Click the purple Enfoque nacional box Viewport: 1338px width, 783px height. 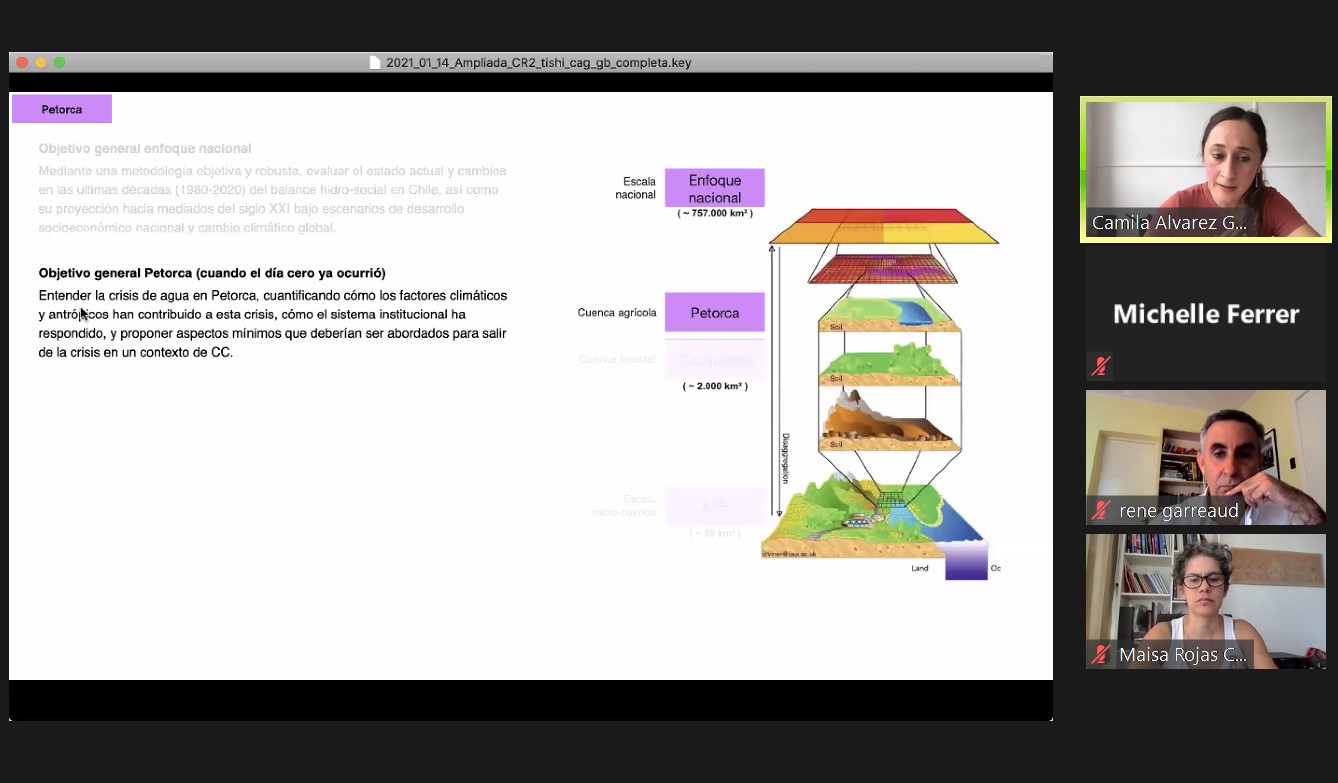[x=714, y=188]
